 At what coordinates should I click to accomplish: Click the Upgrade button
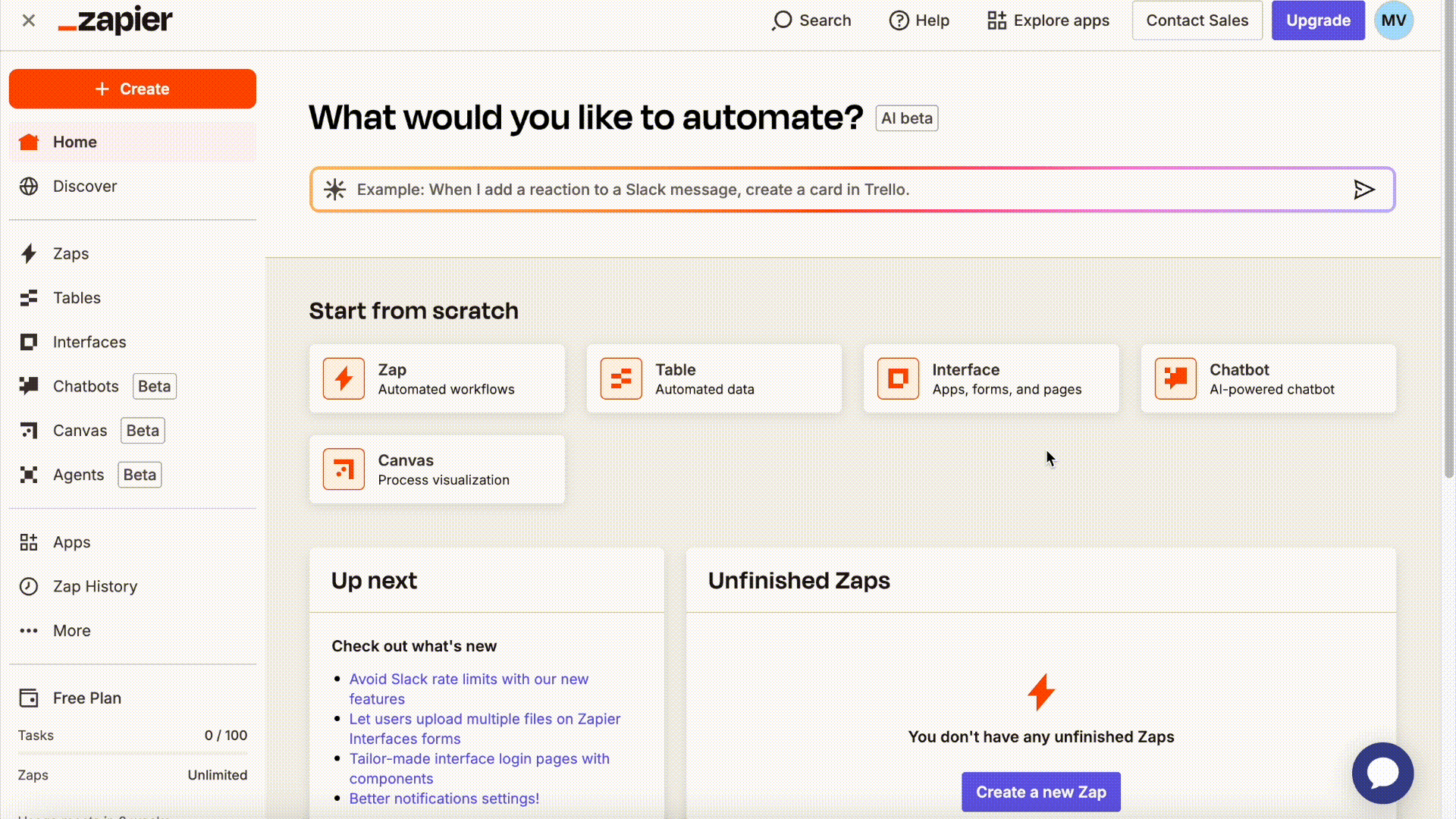[x=1318, y=20]
